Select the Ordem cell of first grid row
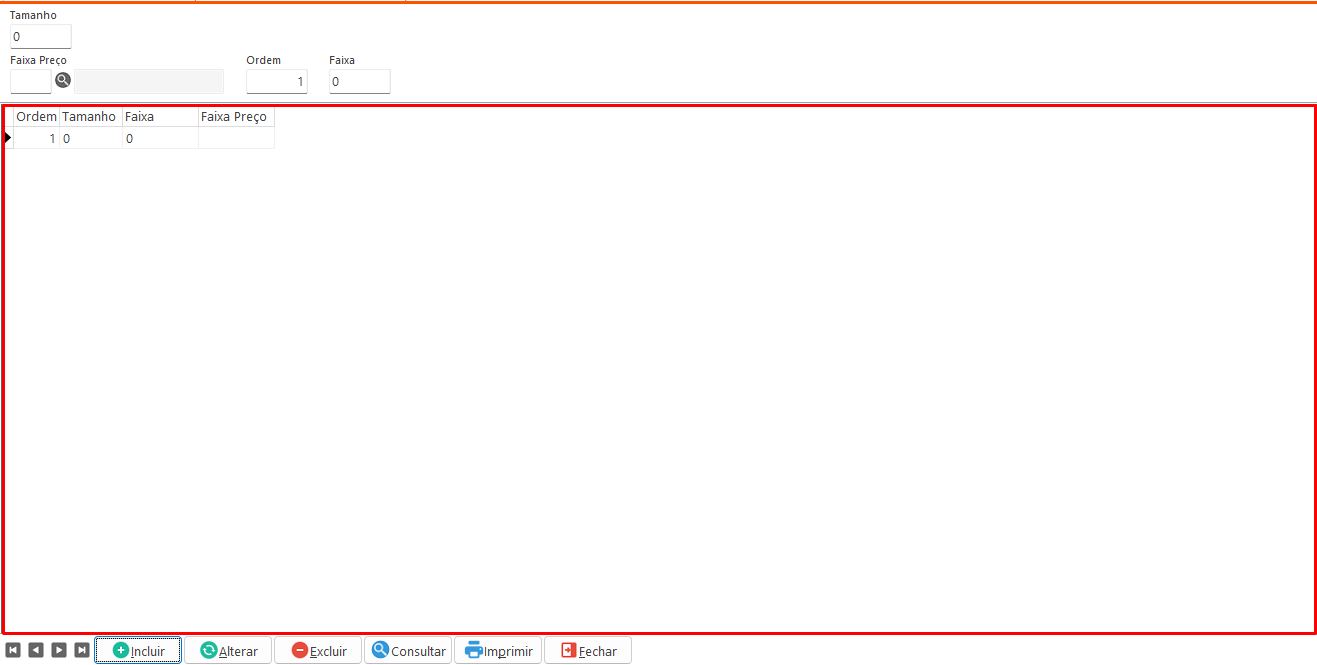This screenshot has width=1317, height=665. click(x=37, y=139)
